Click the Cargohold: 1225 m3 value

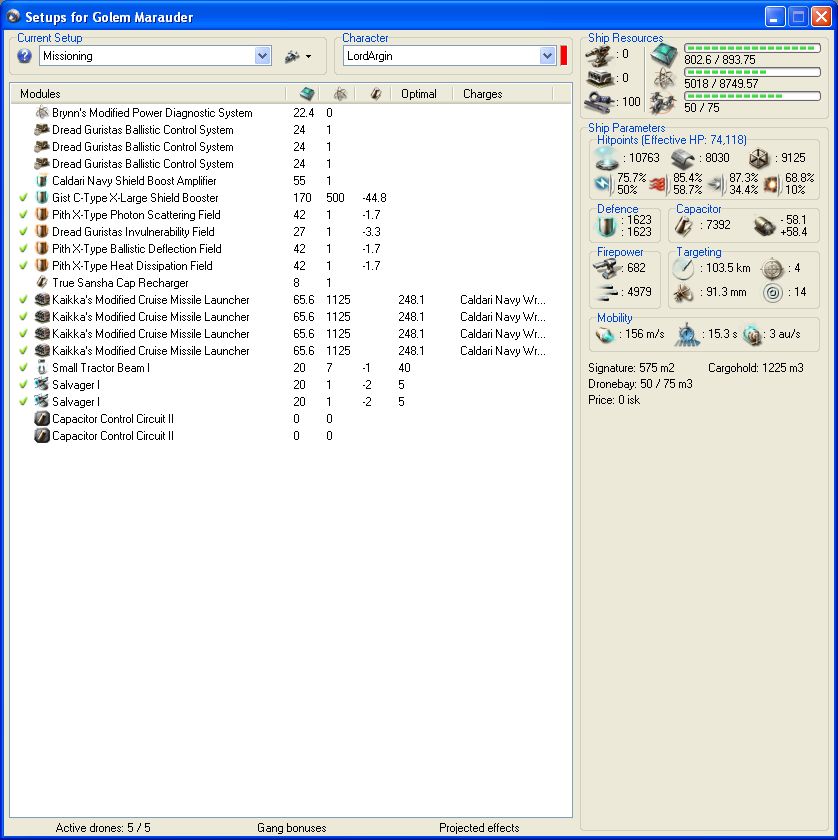coord(755,368)
